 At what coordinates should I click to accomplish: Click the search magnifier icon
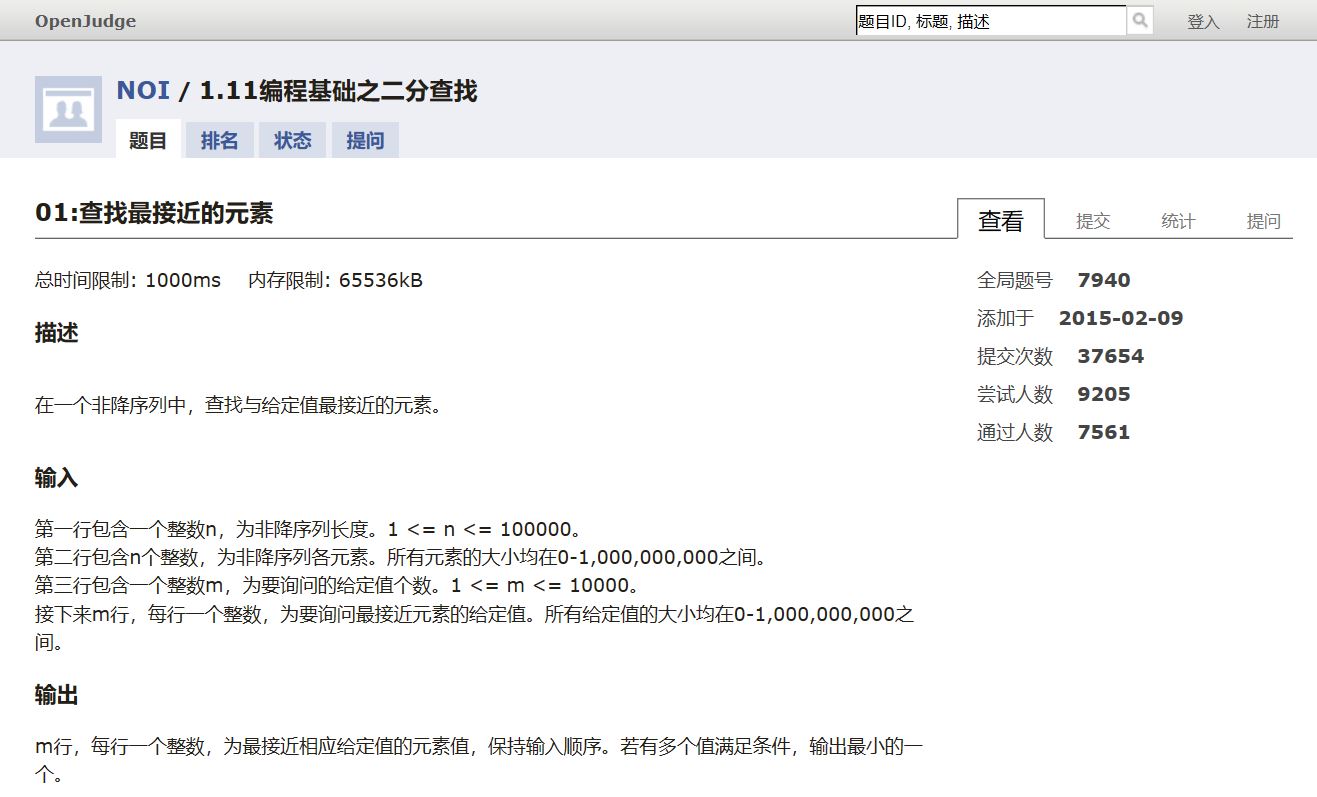pyautogui.click(x=1140, y=21)
